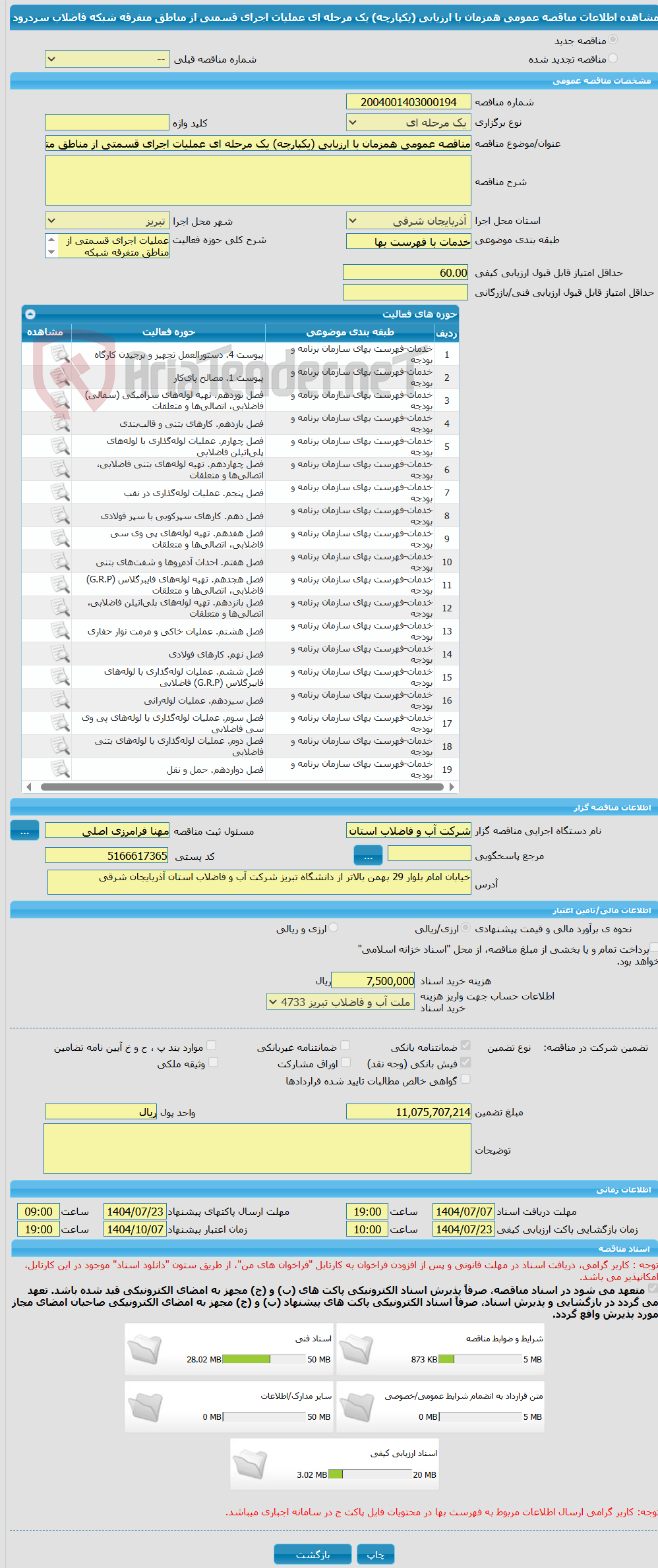
Task: Open view icon for row 2 مصالح پای‌کار
Action: pos(60,378)
